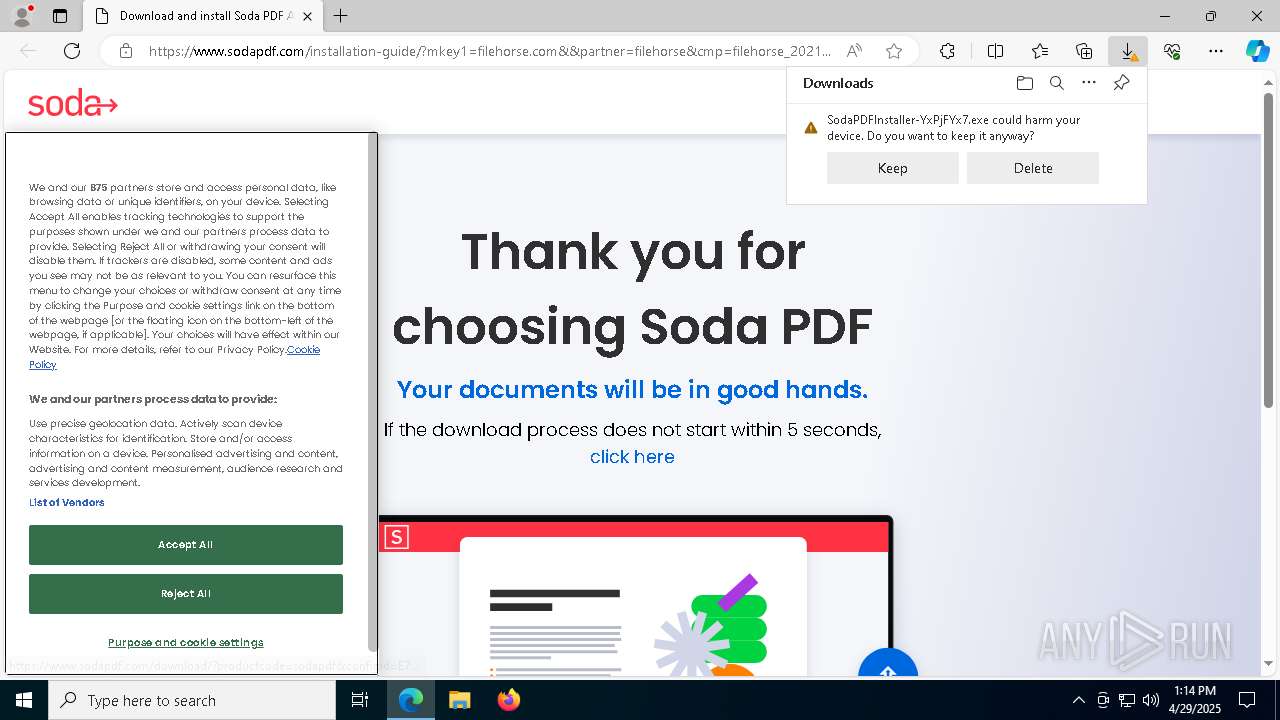
Task: Open File Explorer from taskbar
Action: [x=459, y=700]
